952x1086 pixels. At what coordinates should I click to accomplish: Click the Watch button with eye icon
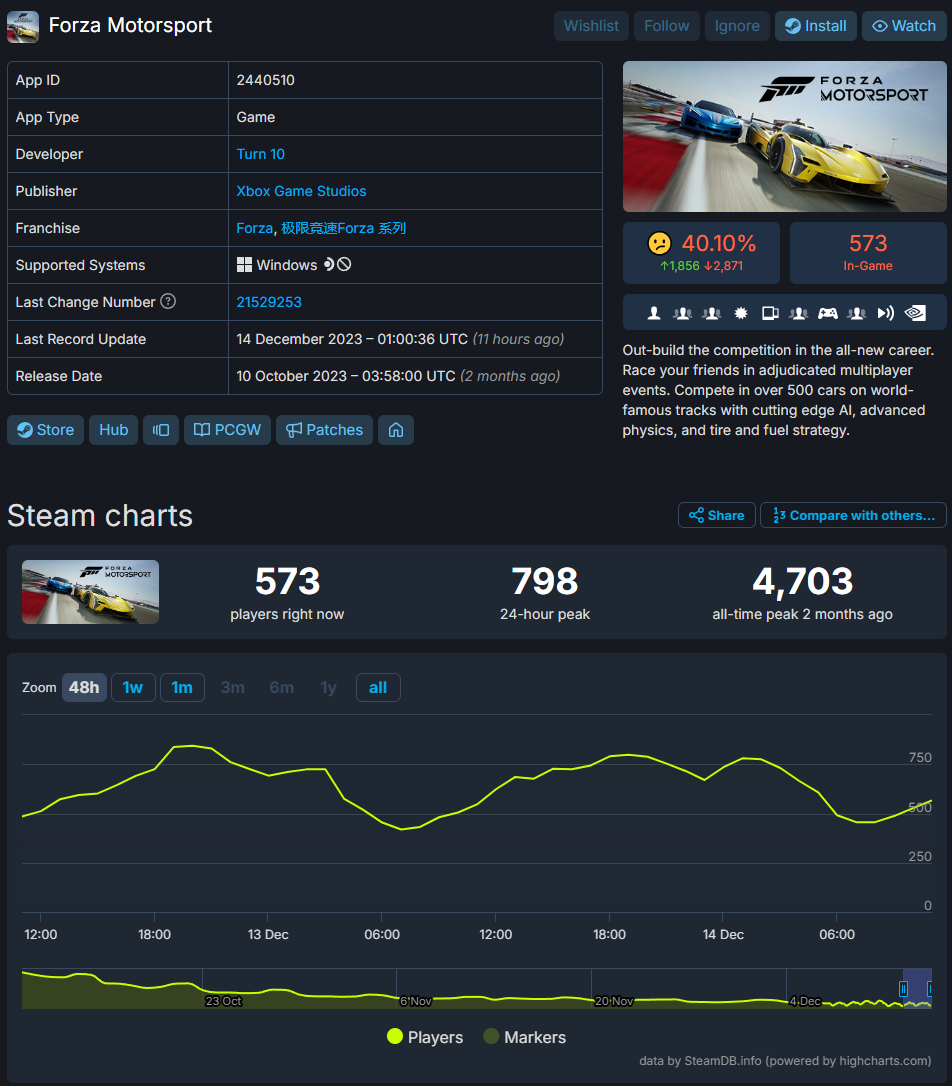(x=904, y=26)
